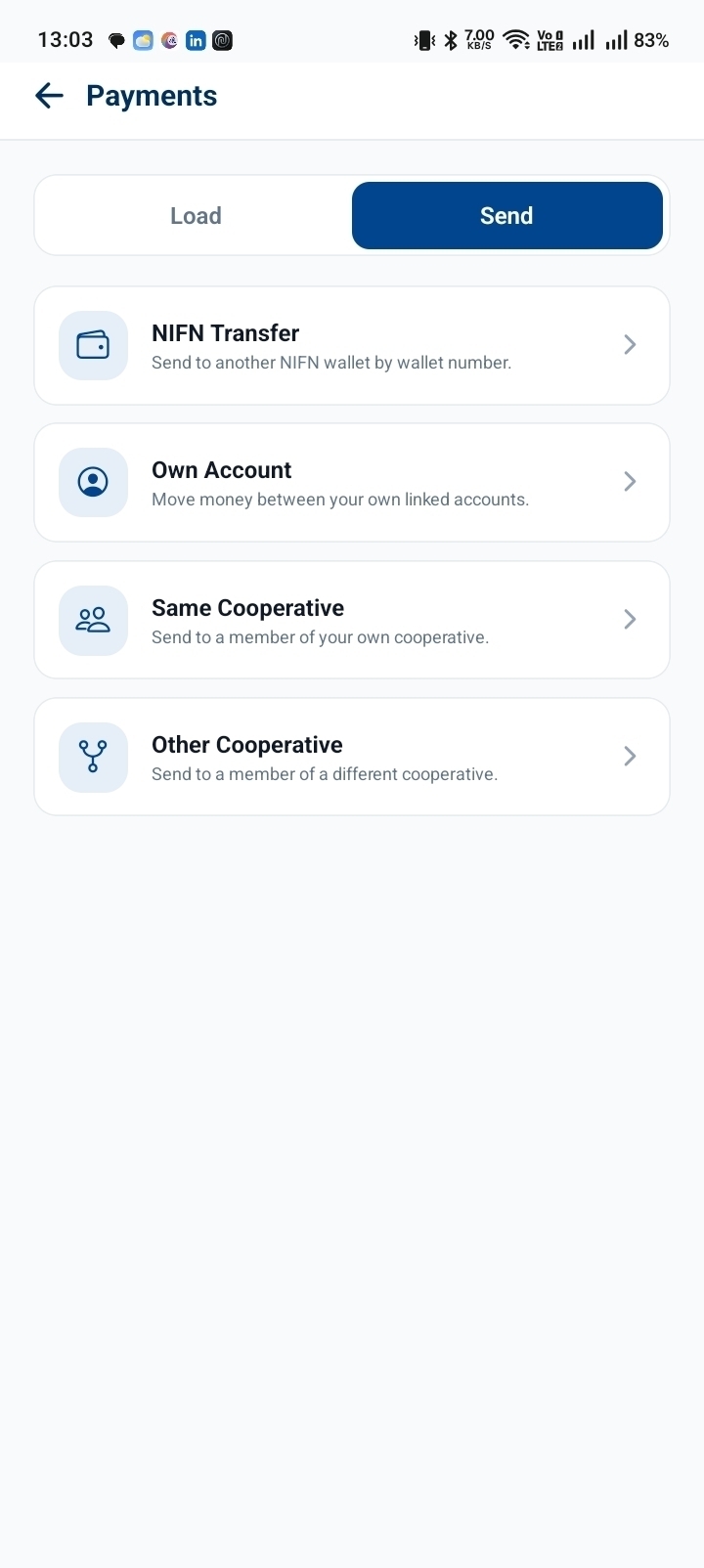Tap the Payments page title
Image resolution: width=704 pixels, height=1568 pixels.
click(152, 96)
